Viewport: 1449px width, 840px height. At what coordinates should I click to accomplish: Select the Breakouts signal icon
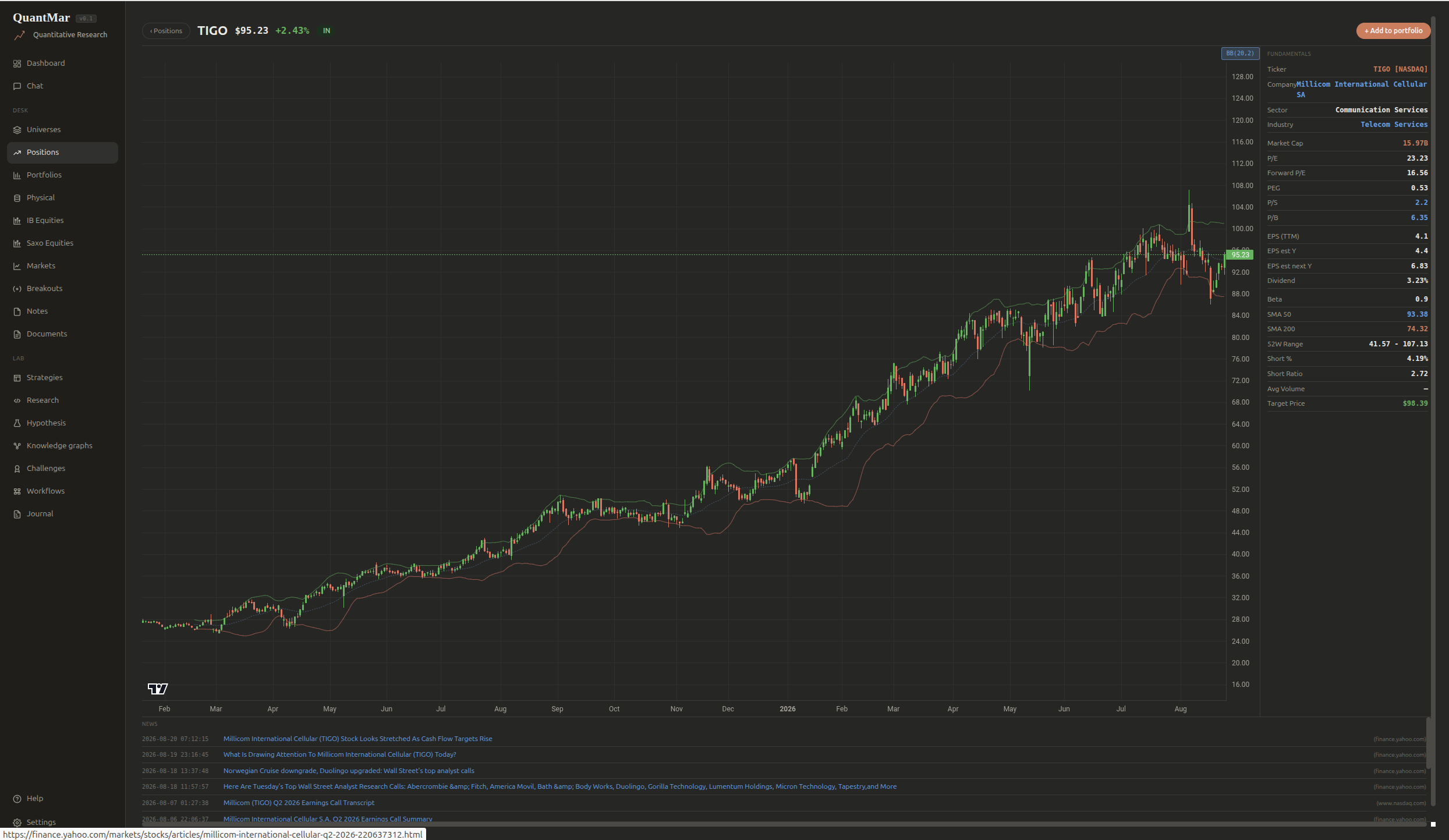pos(17,289)
